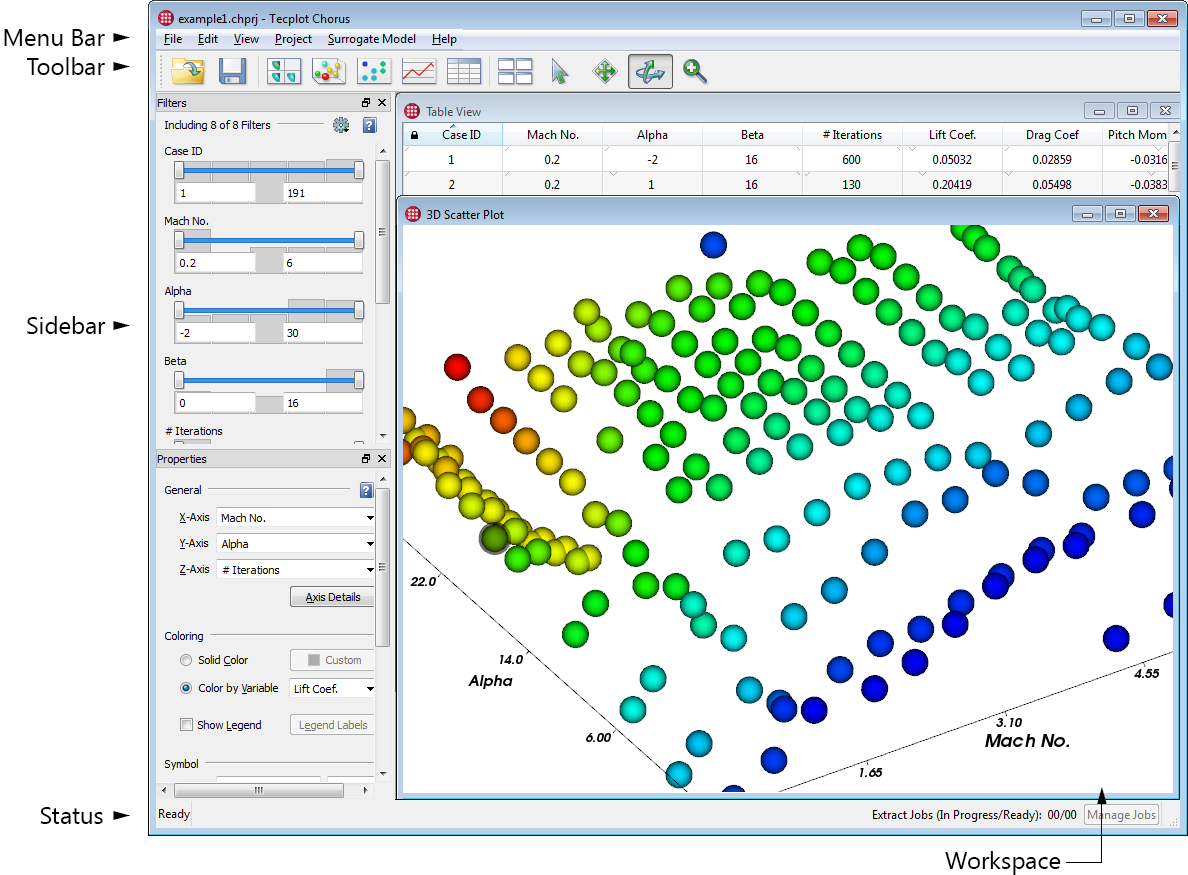Open the X-Axis variable dropdown
Viewport: 1188px width, 875px height.
[295, 518]
